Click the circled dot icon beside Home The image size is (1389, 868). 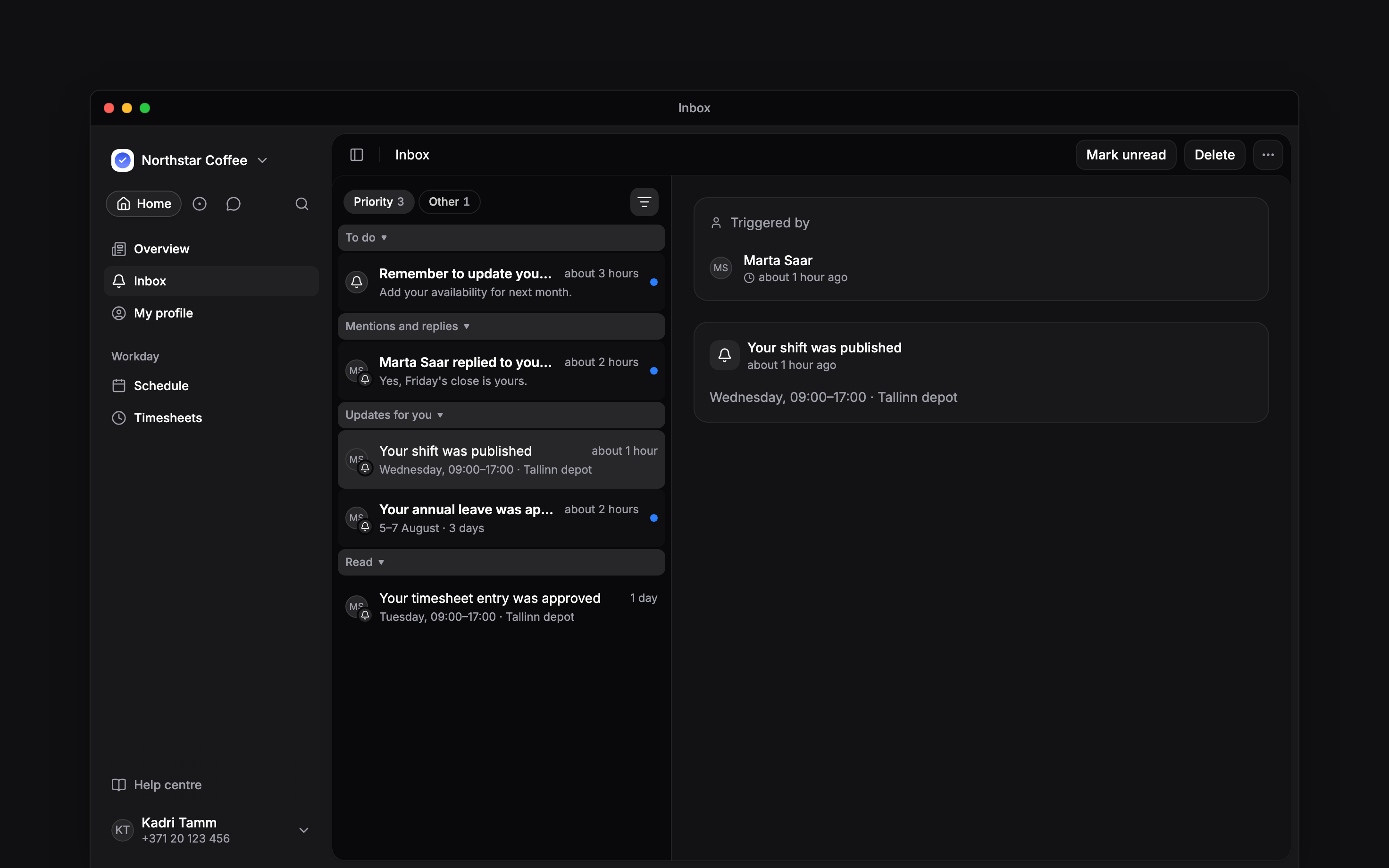199,204
